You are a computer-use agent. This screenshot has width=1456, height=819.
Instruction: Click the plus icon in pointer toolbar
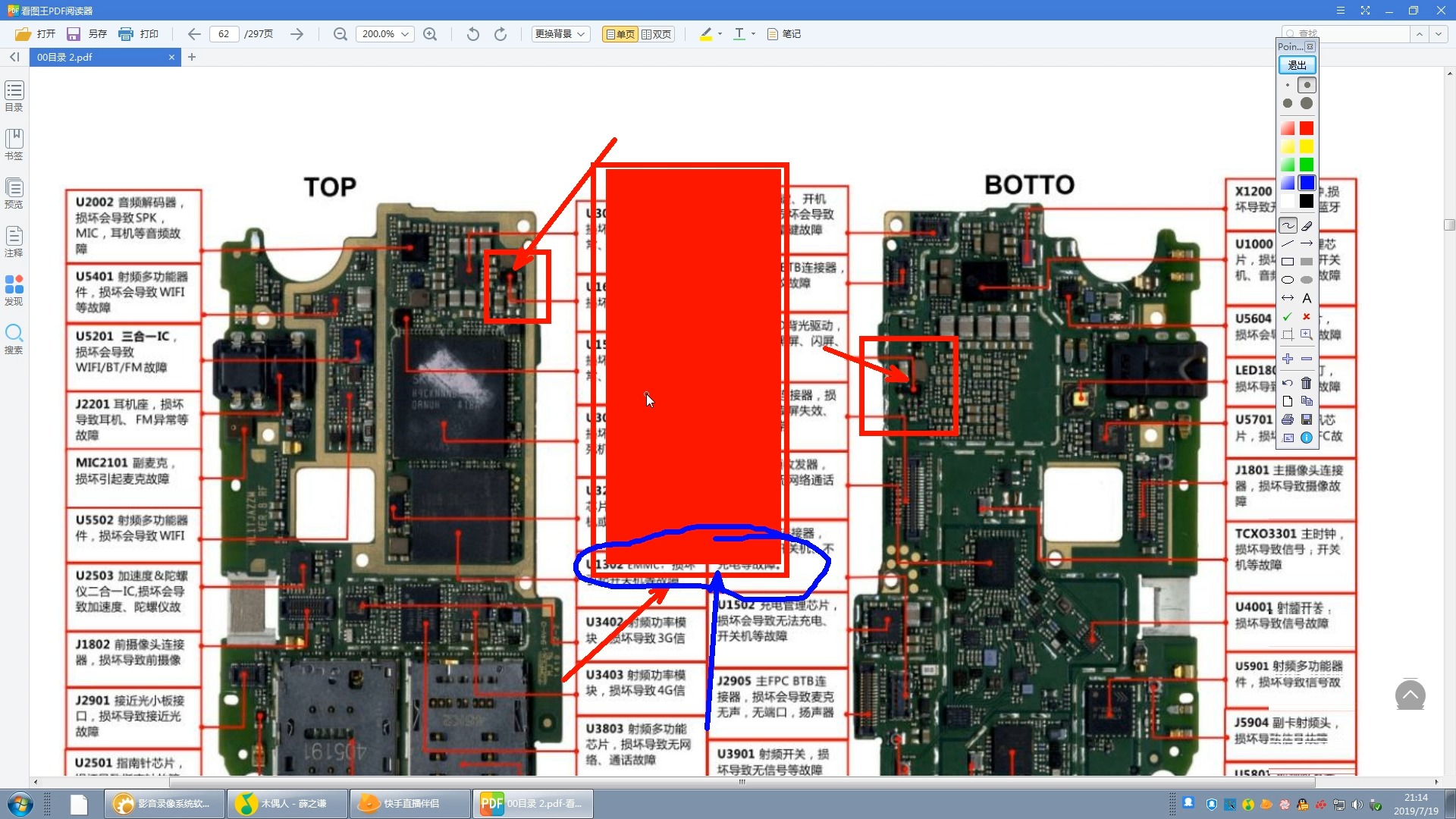[x=1288, y=359]
